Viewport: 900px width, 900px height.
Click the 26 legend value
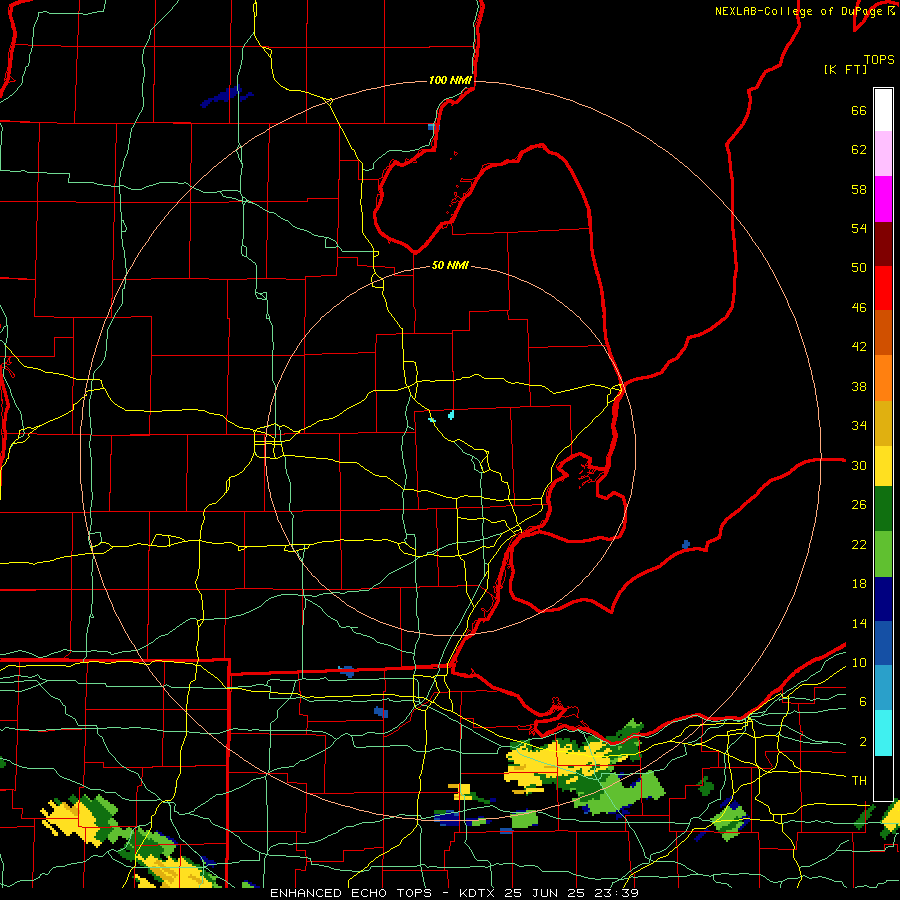[859, 505]
